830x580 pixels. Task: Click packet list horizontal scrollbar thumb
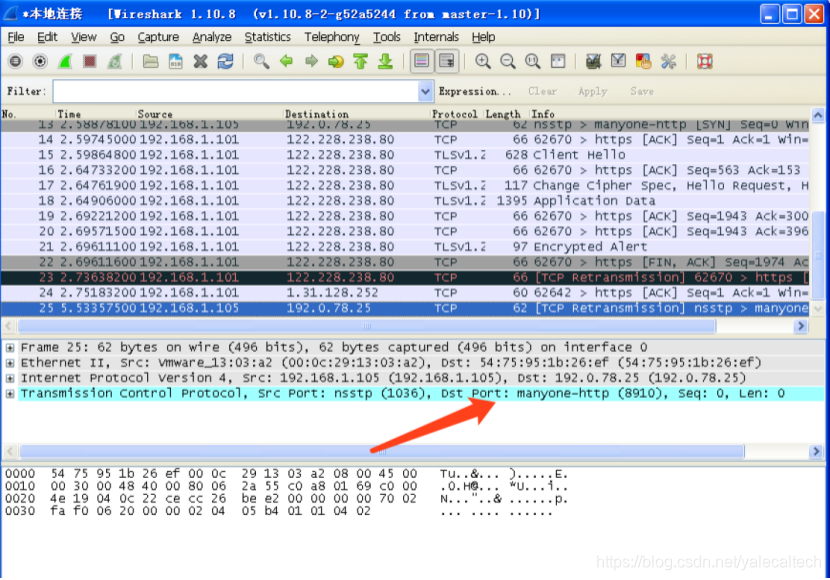point(366,327)
